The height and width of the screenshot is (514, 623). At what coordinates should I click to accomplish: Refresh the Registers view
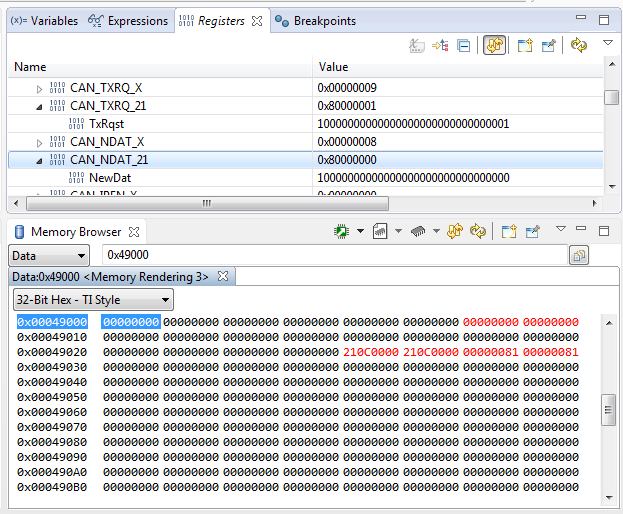click(x=579, y=45)
